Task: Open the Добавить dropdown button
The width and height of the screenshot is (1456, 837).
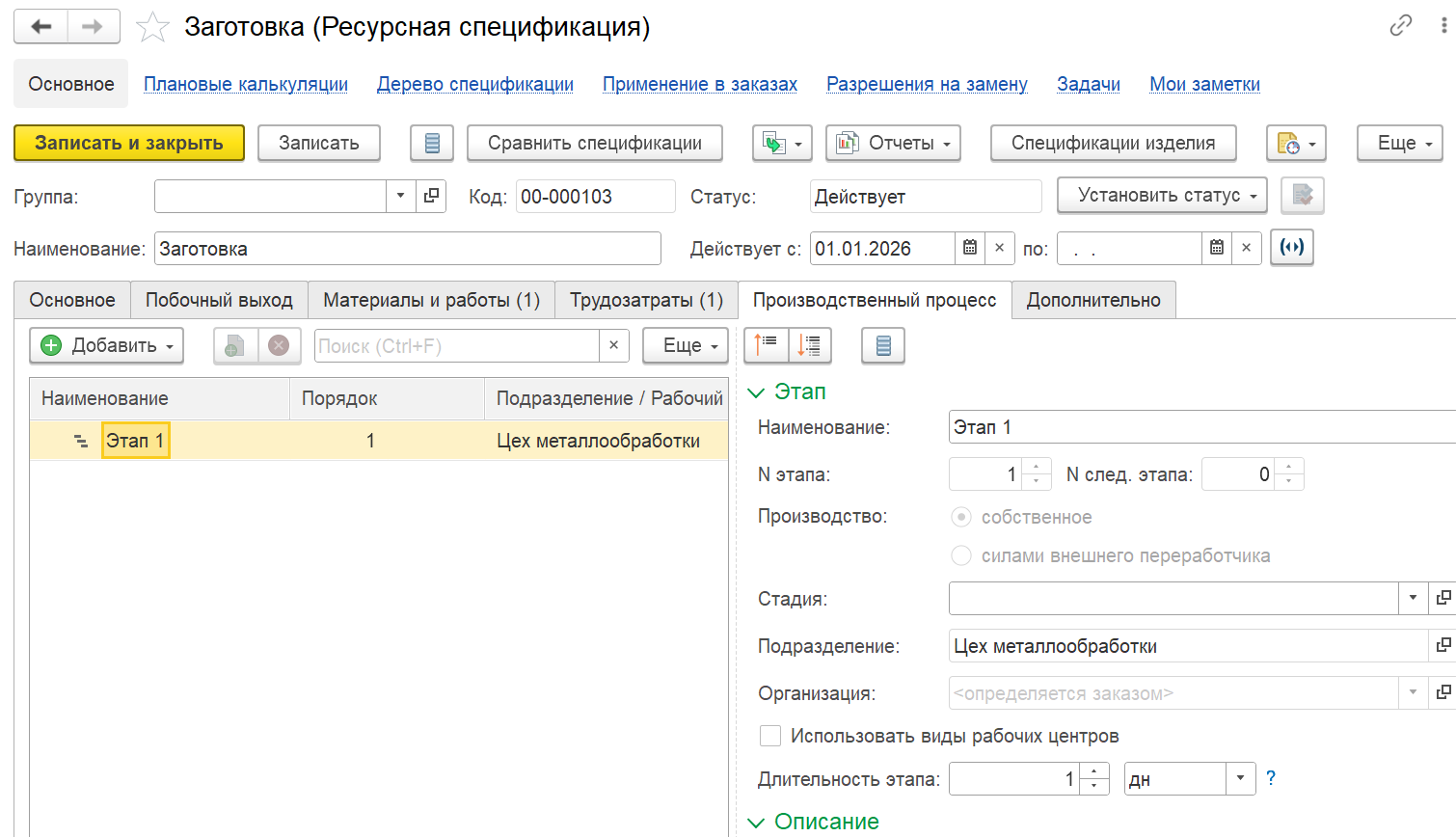Action: (107, 345)
